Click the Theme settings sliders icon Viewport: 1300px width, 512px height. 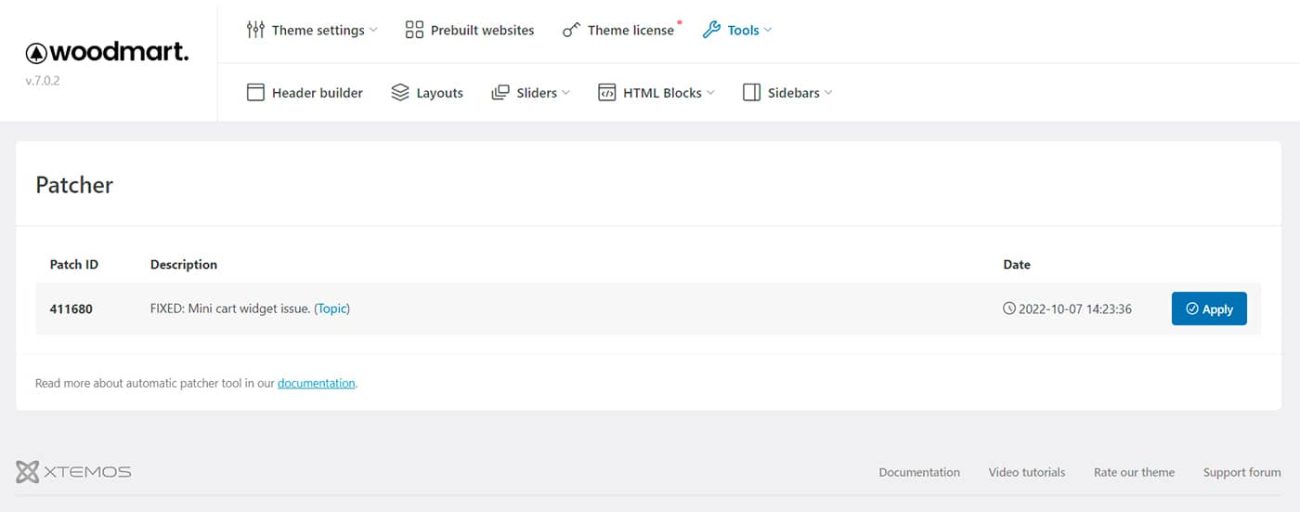[x=255, y=30]
